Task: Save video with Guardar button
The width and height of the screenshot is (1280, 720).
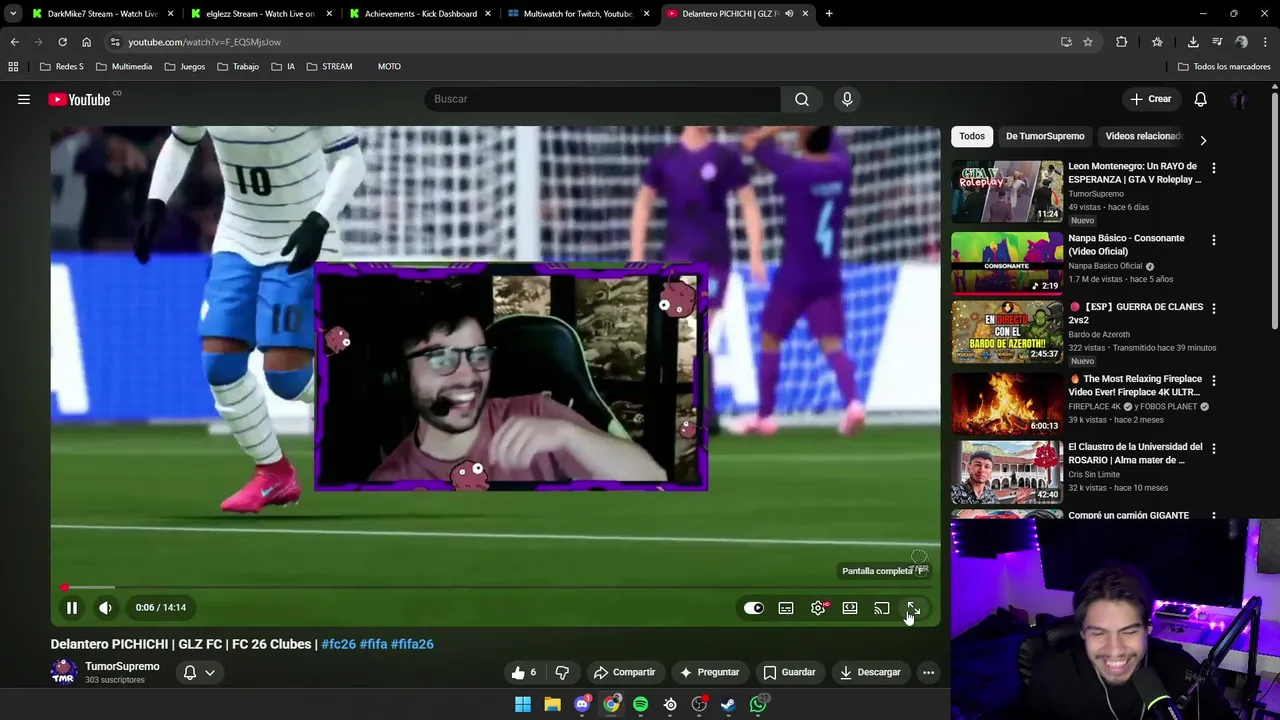Action: coord(788,672)
